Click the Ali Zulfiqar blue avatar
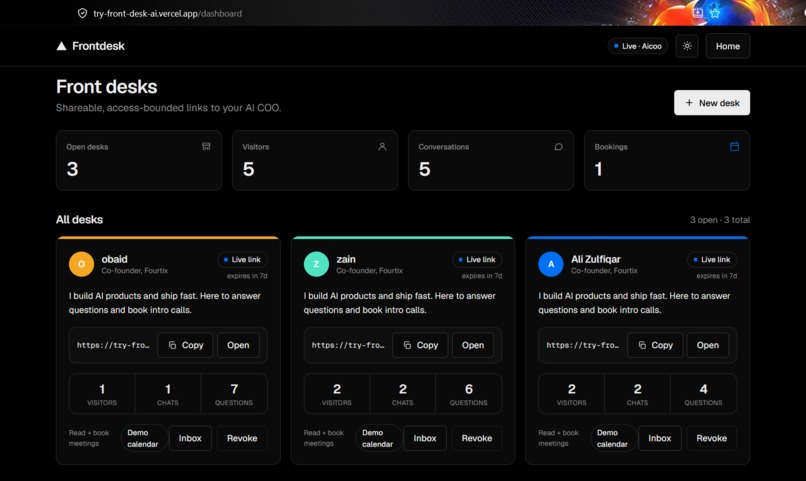The height and width of the screenshot is (481, 806). point(551,264)
